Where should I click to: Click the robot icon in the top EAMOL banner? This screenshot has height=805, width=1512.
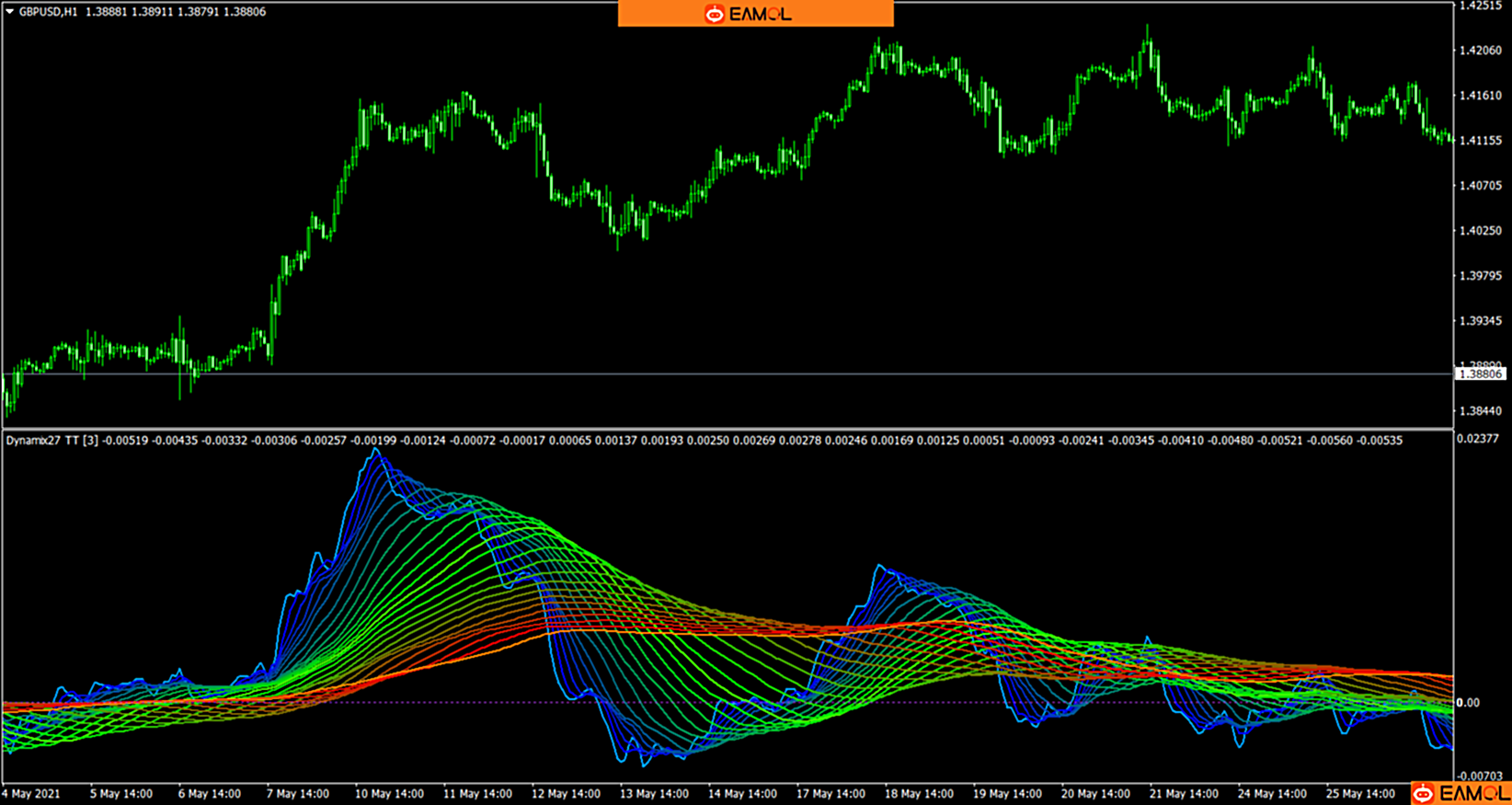coord(715,14)
